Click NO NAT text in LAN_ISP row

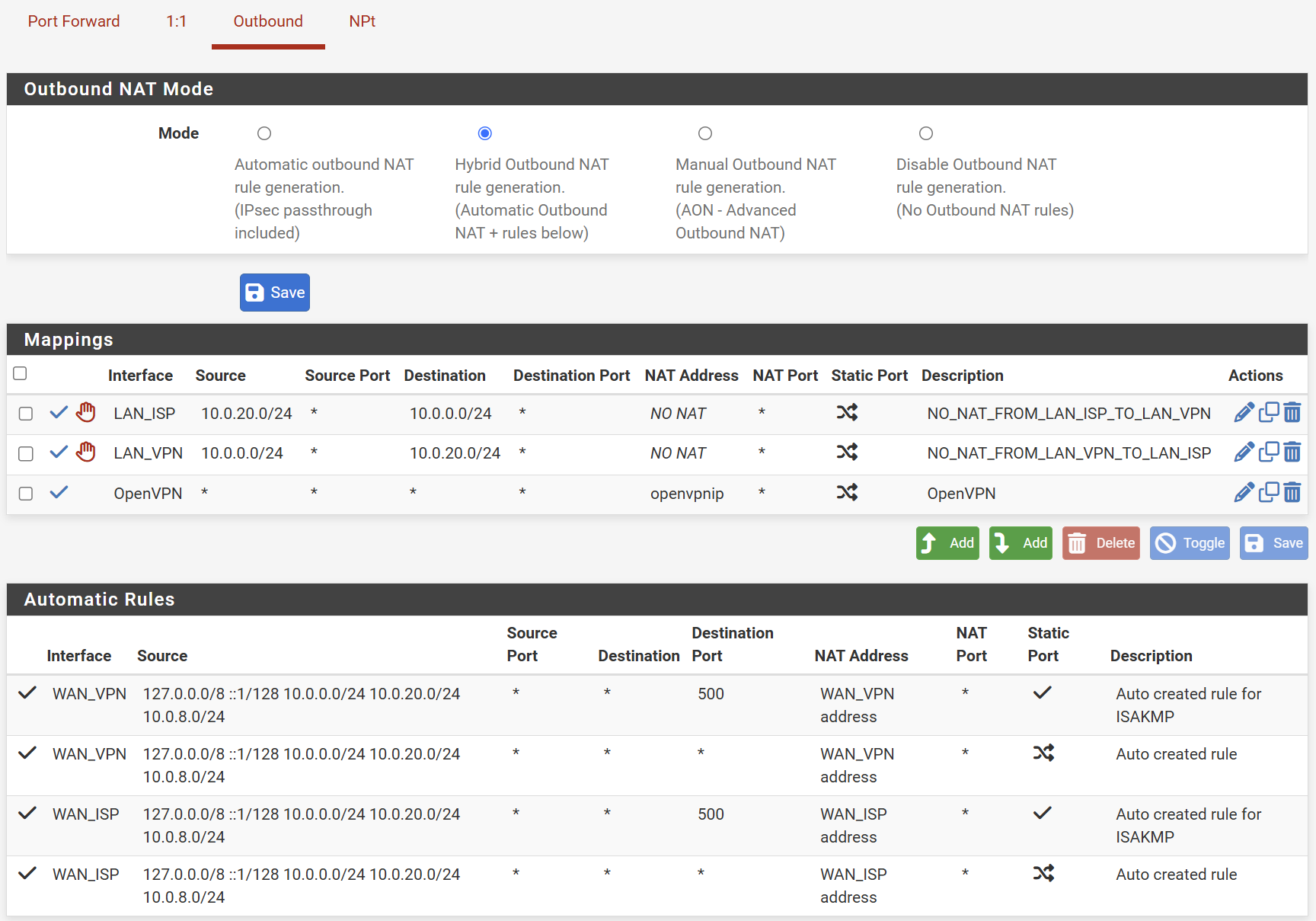(x=679, y=414)
